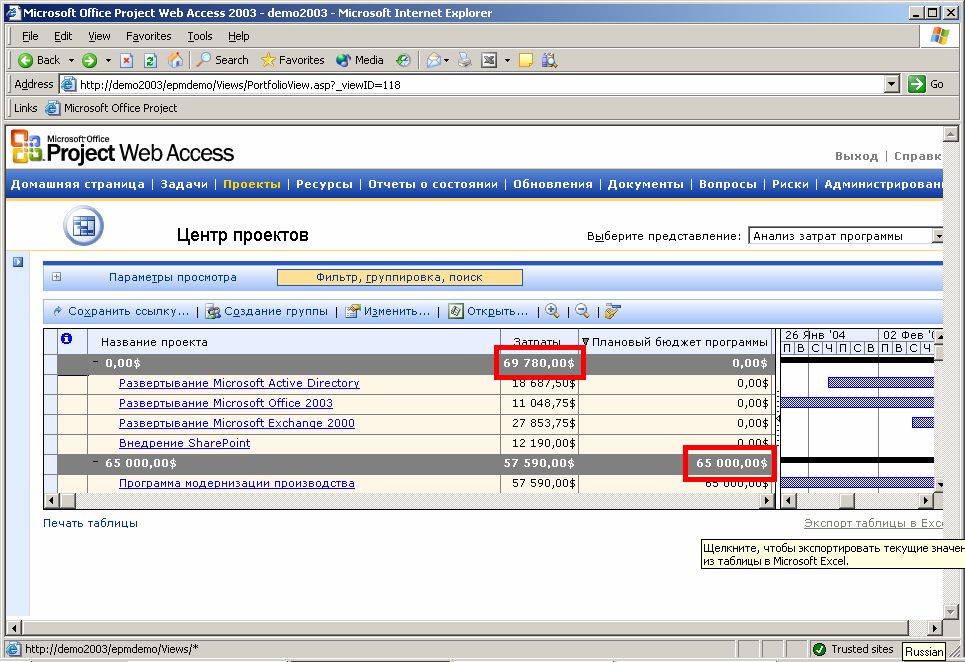Open the Выберите представление dropdown
The width and height of the screenshot is (965, 662).
coord(937,236)
